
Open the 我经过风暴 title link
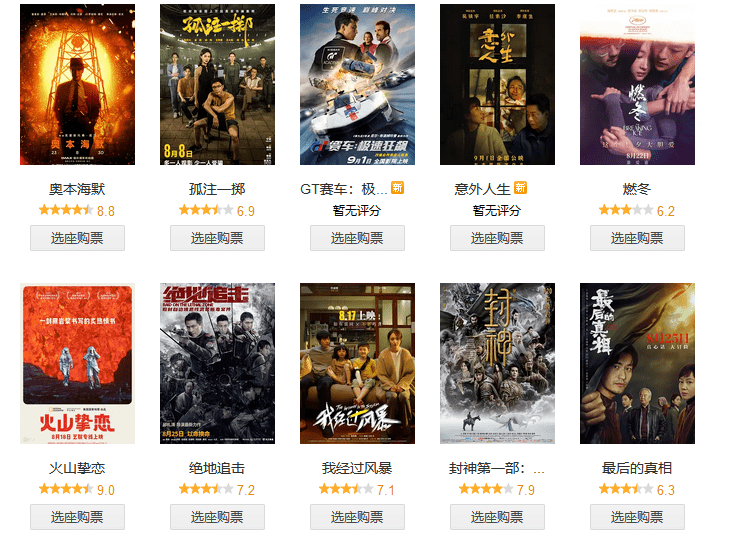pos(357,468)
